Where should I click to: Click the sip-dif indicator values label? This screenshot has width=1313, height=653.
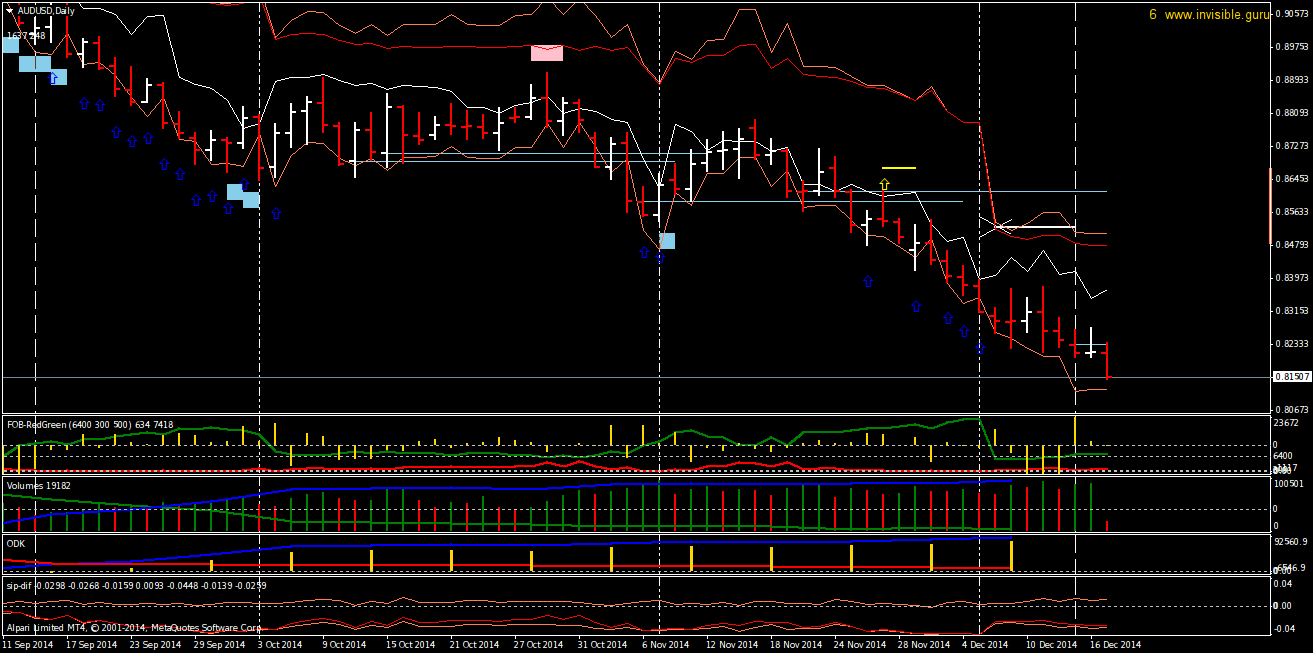137,584
